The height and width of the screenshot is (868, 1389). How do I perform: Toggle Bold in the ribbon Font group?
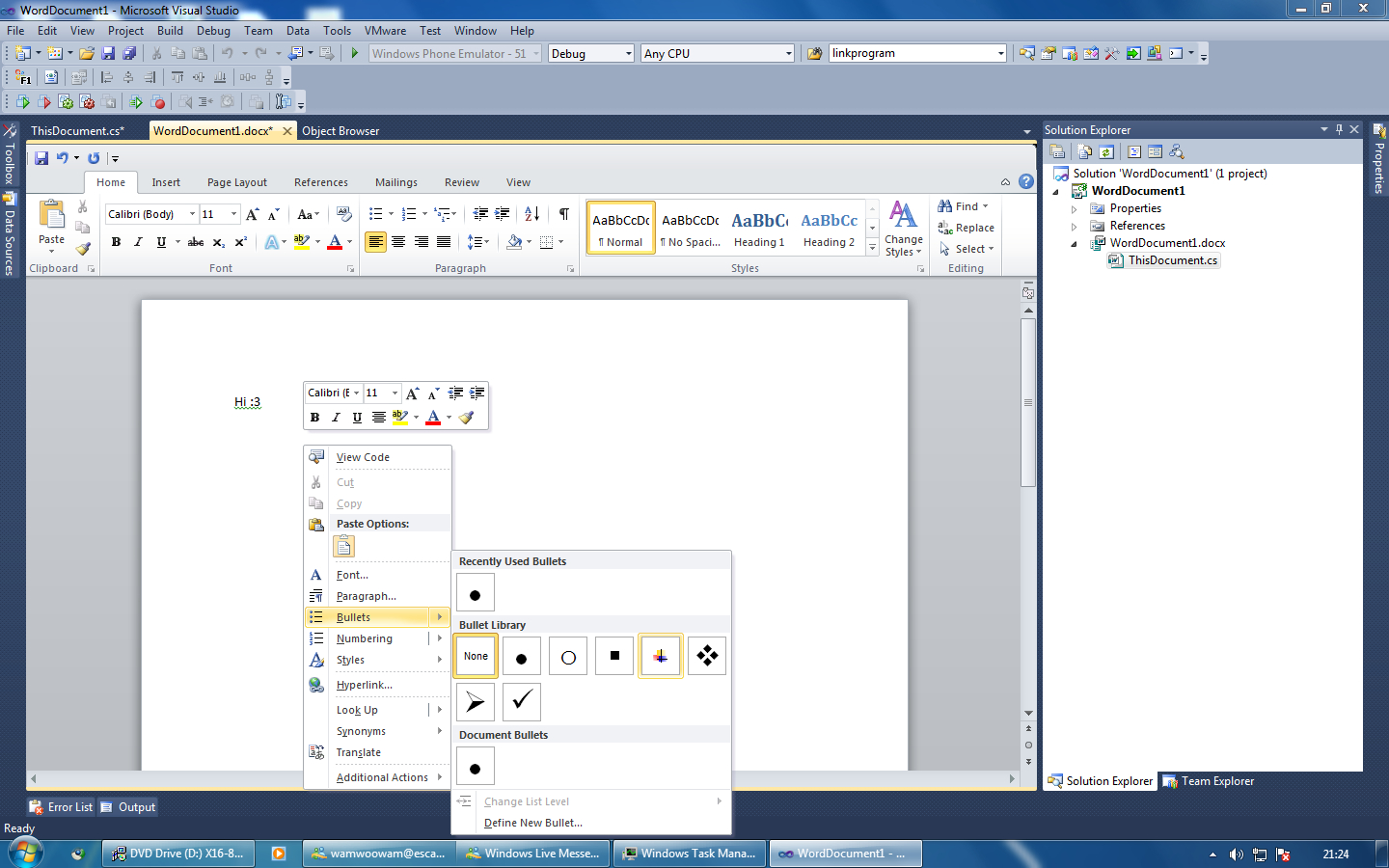(117, 242)
